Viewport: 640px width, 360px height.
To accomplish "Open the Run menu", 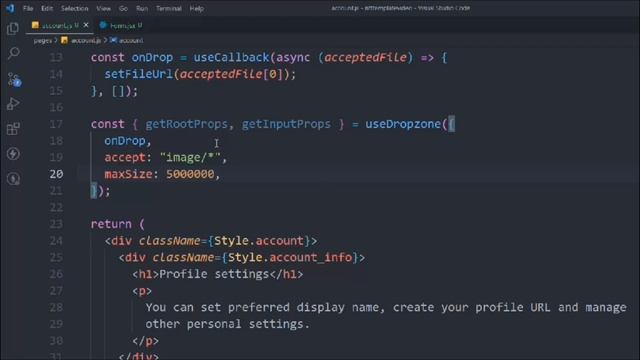I will click(x=142, y=9).
